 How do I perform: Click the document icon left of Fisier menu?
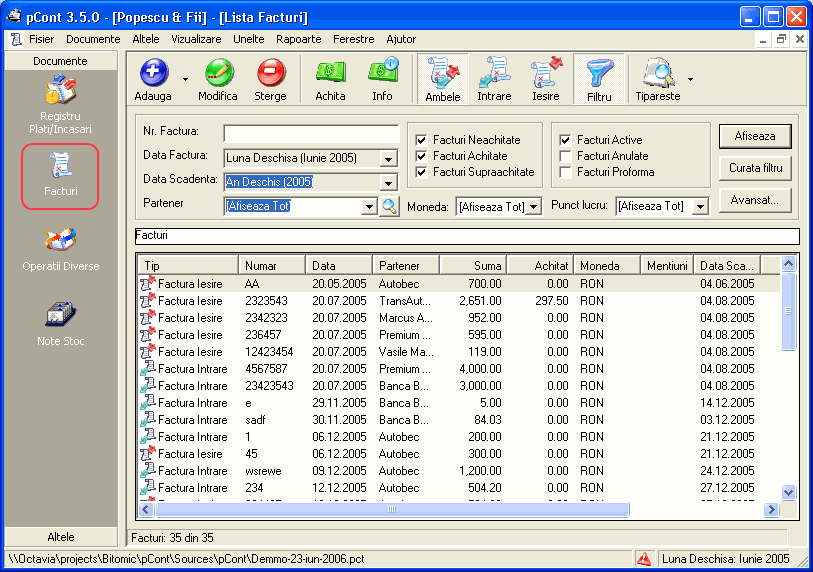[16, 39]
